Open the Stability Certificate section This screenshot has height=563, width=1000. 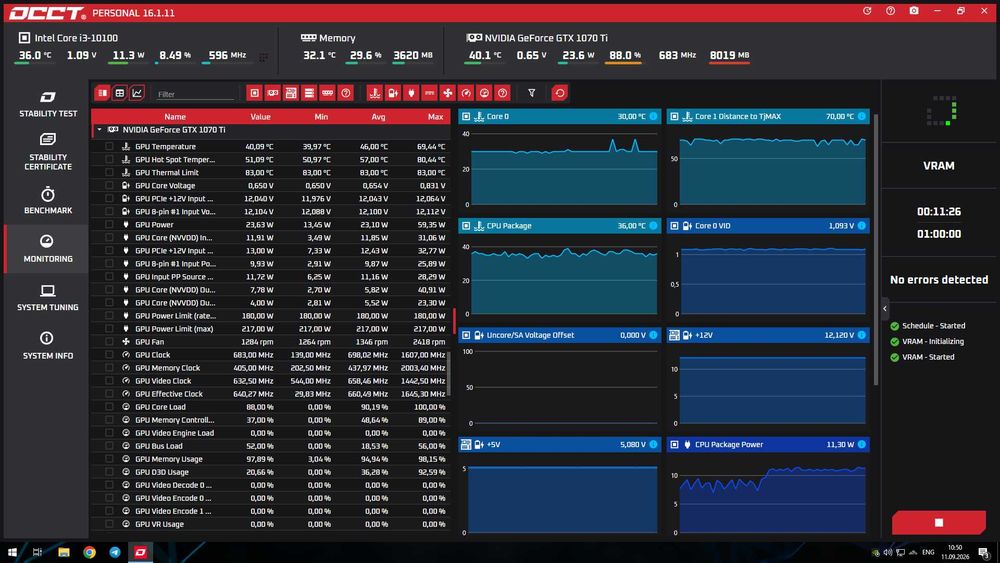point(48,152)
